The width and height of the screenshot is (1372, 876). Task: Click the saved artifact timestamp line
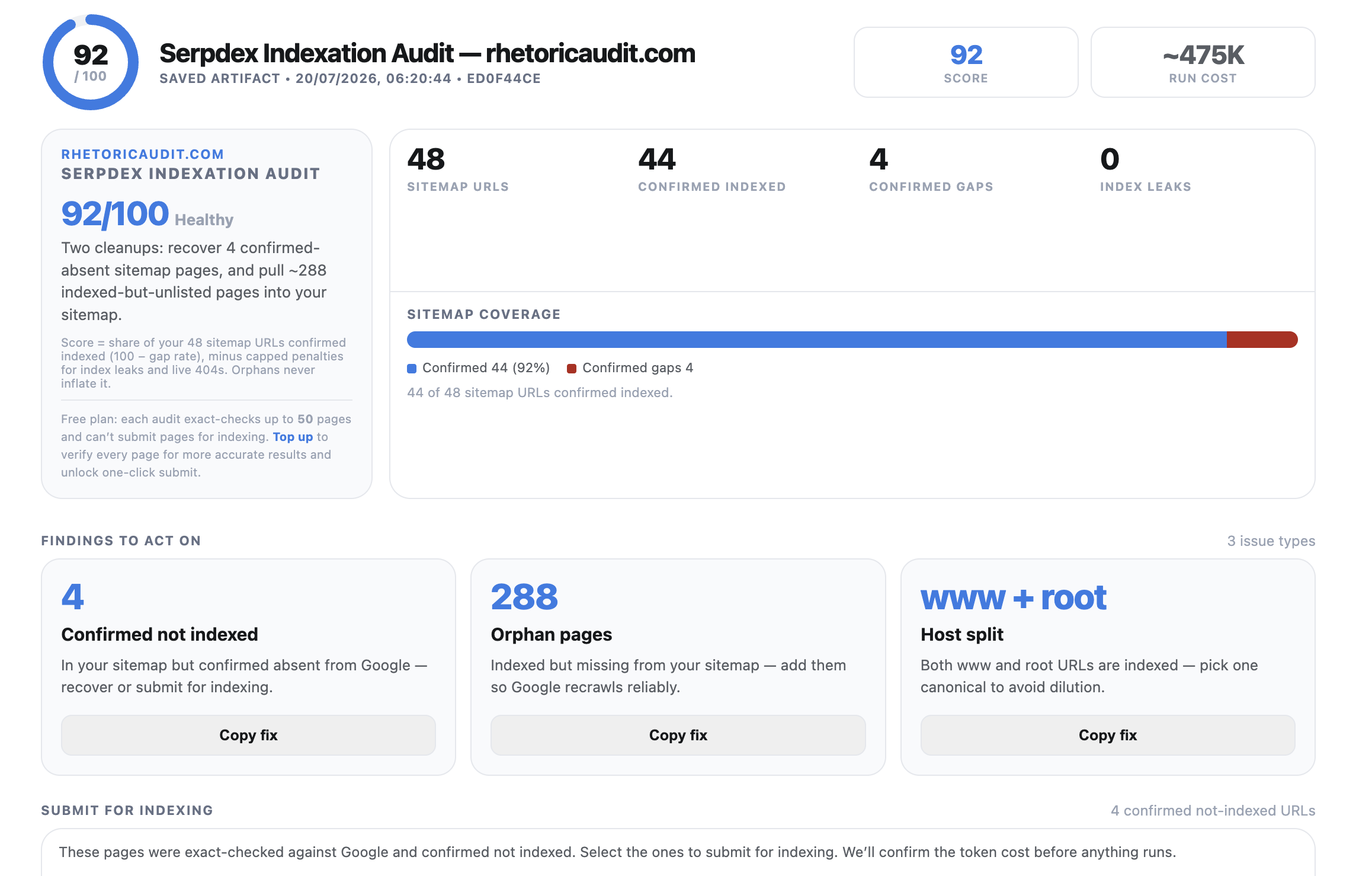click(x=350, y=79)
